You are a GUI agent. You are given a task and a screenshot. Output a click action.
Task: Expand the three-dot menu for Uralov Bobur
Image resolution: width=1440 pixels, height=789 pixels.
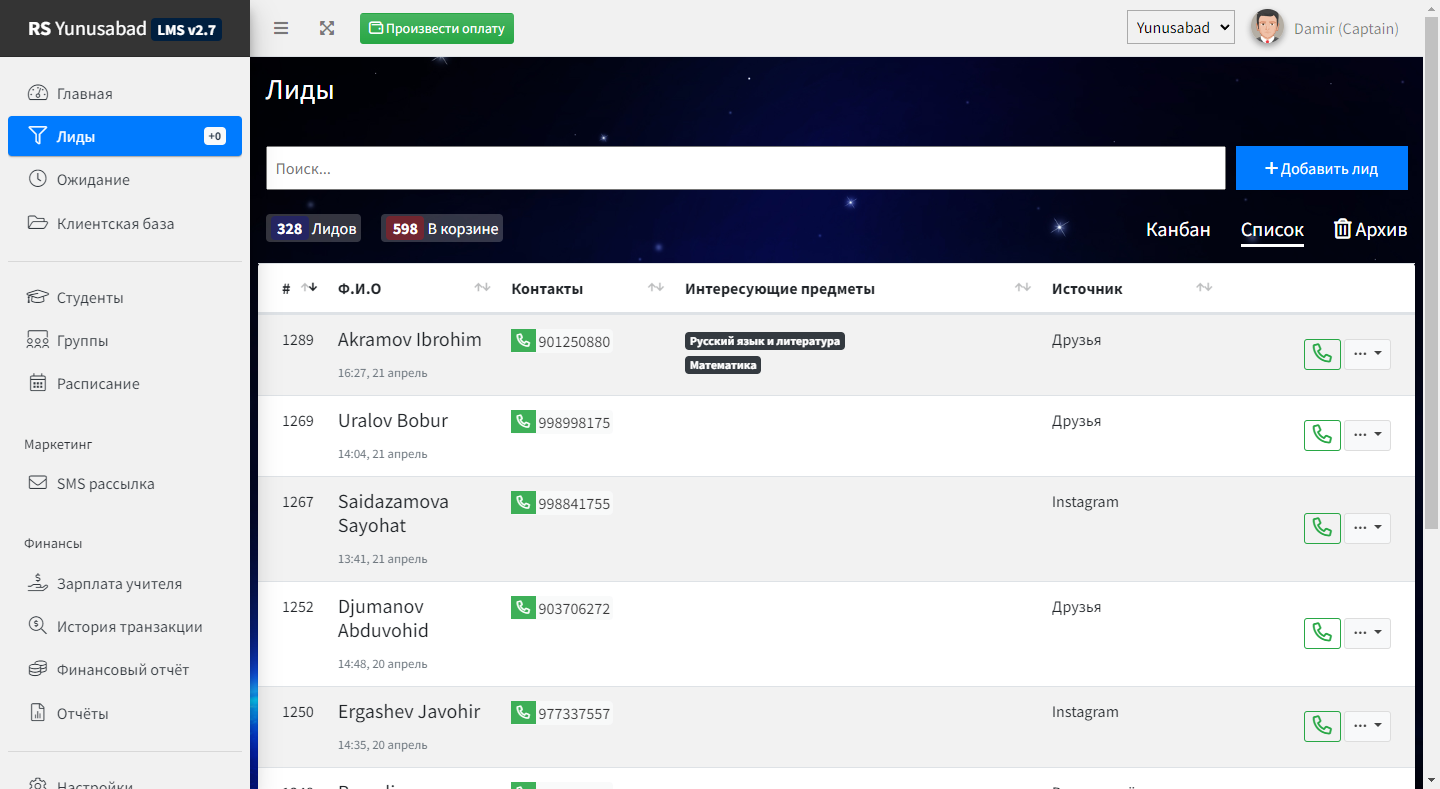1367,435
